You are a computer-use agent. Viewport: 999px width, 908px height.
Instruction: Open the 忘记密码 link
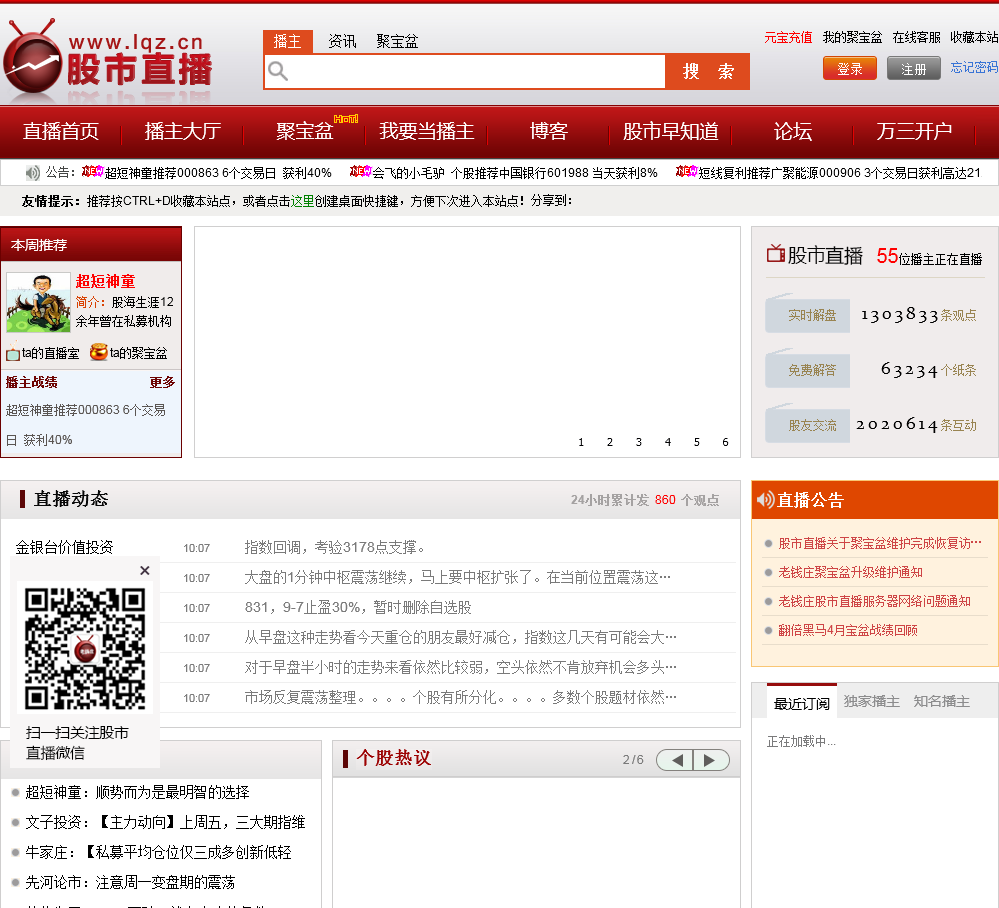click(974, 68)
